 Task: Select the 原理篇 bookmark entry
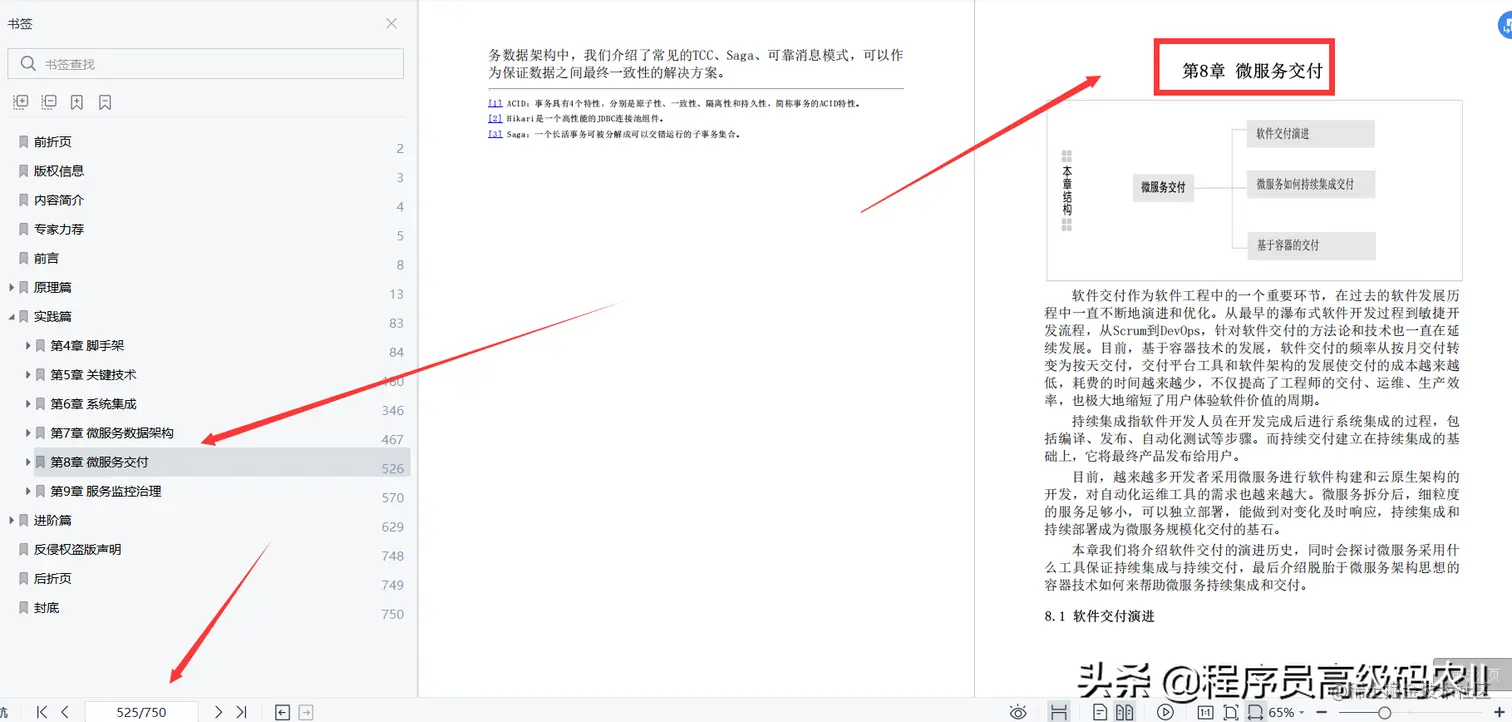55,287
